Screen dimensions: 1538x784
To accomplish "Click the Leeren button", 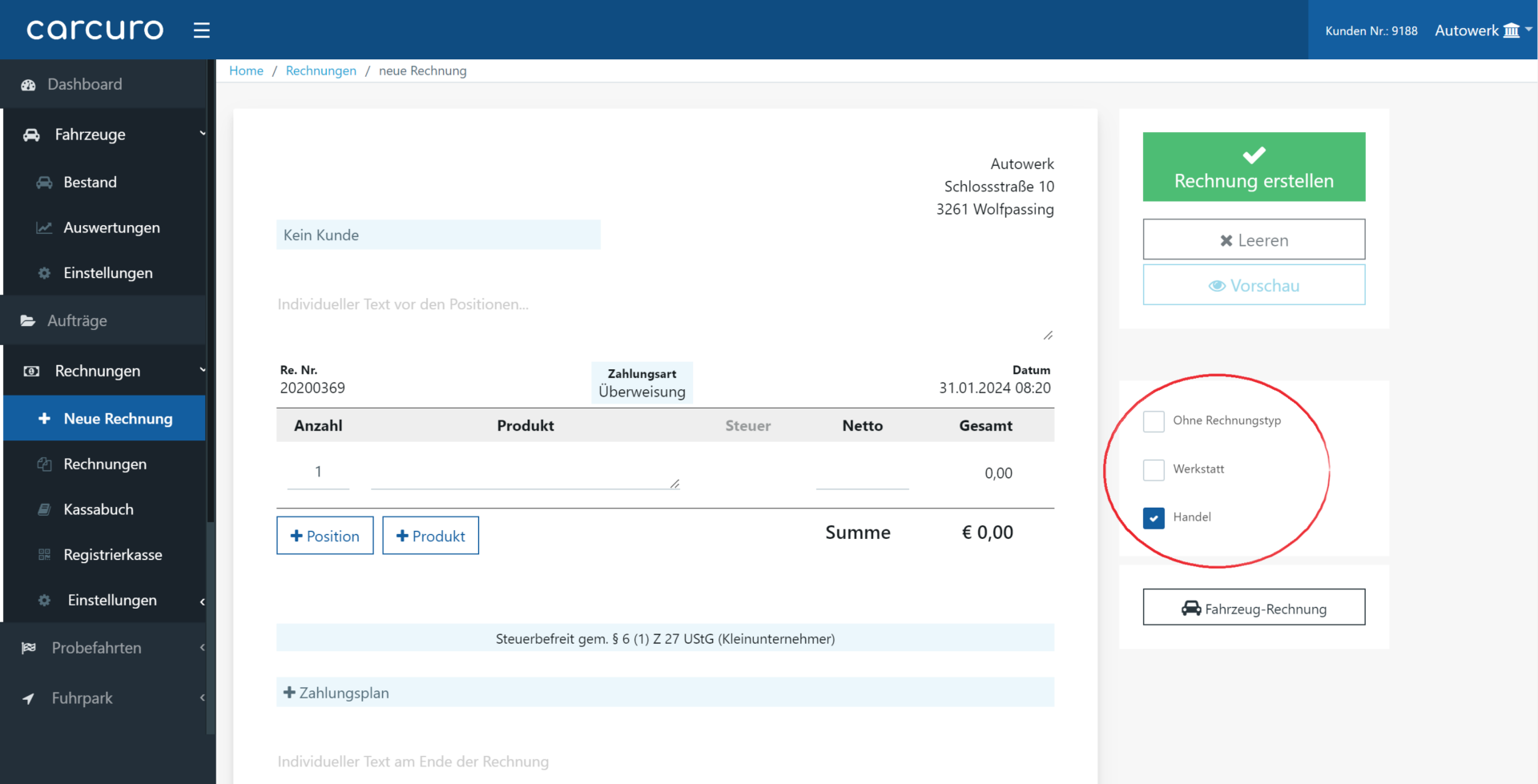I will (1254, 239).
